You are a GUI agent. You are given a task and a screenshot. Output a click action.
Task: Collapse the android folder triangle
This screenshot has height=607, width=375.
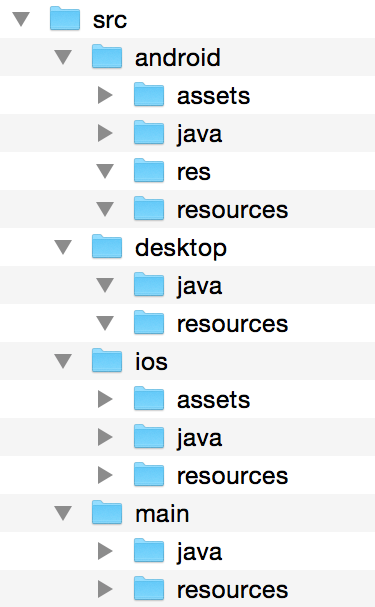click(x=63, y=57)
